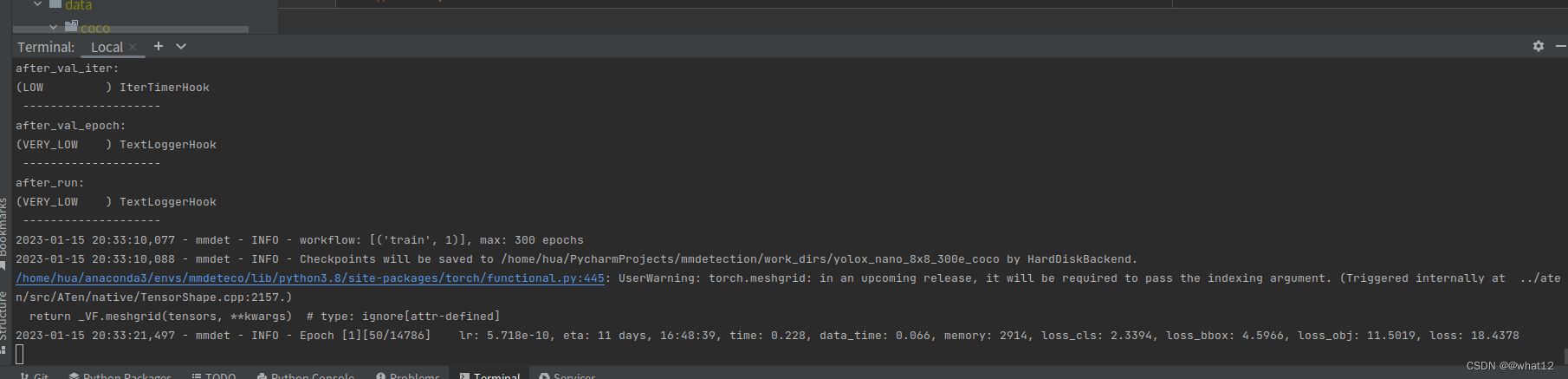Switch to the Terminal tool window tab

[489, 376]
